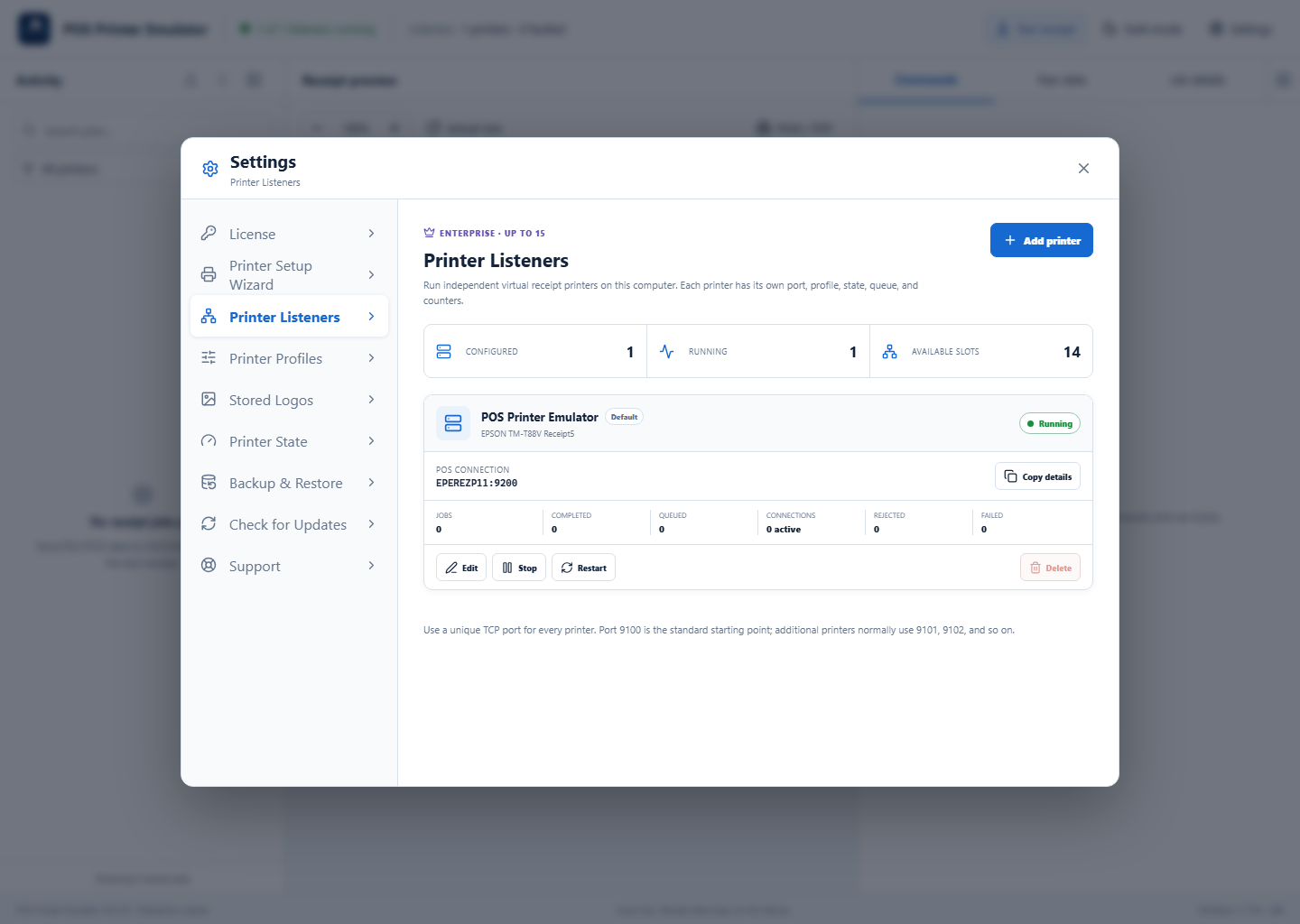The image size is (1300, 924).
Task: Expand the Check for Updates chevron
Action: tap(371, 524)
